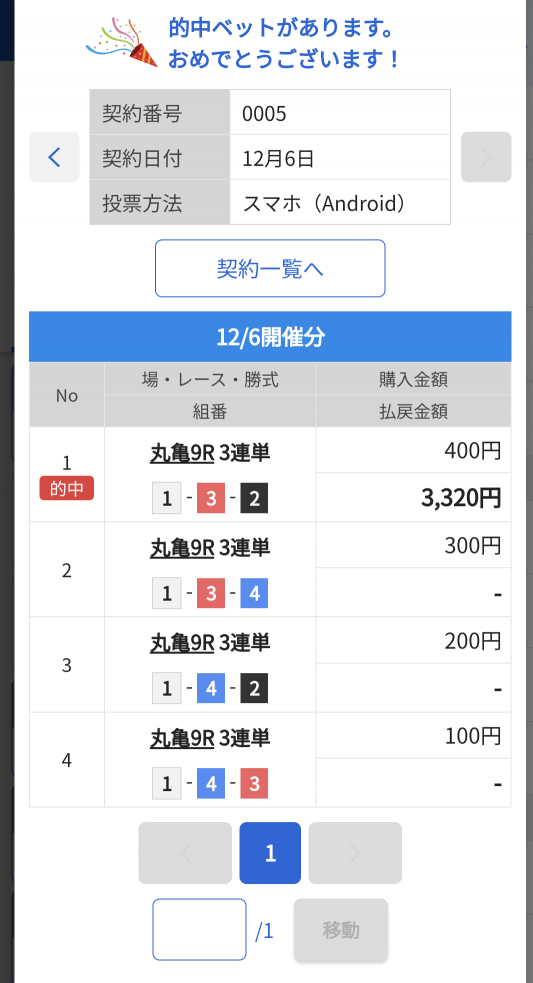
Task: Click the party popper celebration icon
Action: click(x=122, y=43)
